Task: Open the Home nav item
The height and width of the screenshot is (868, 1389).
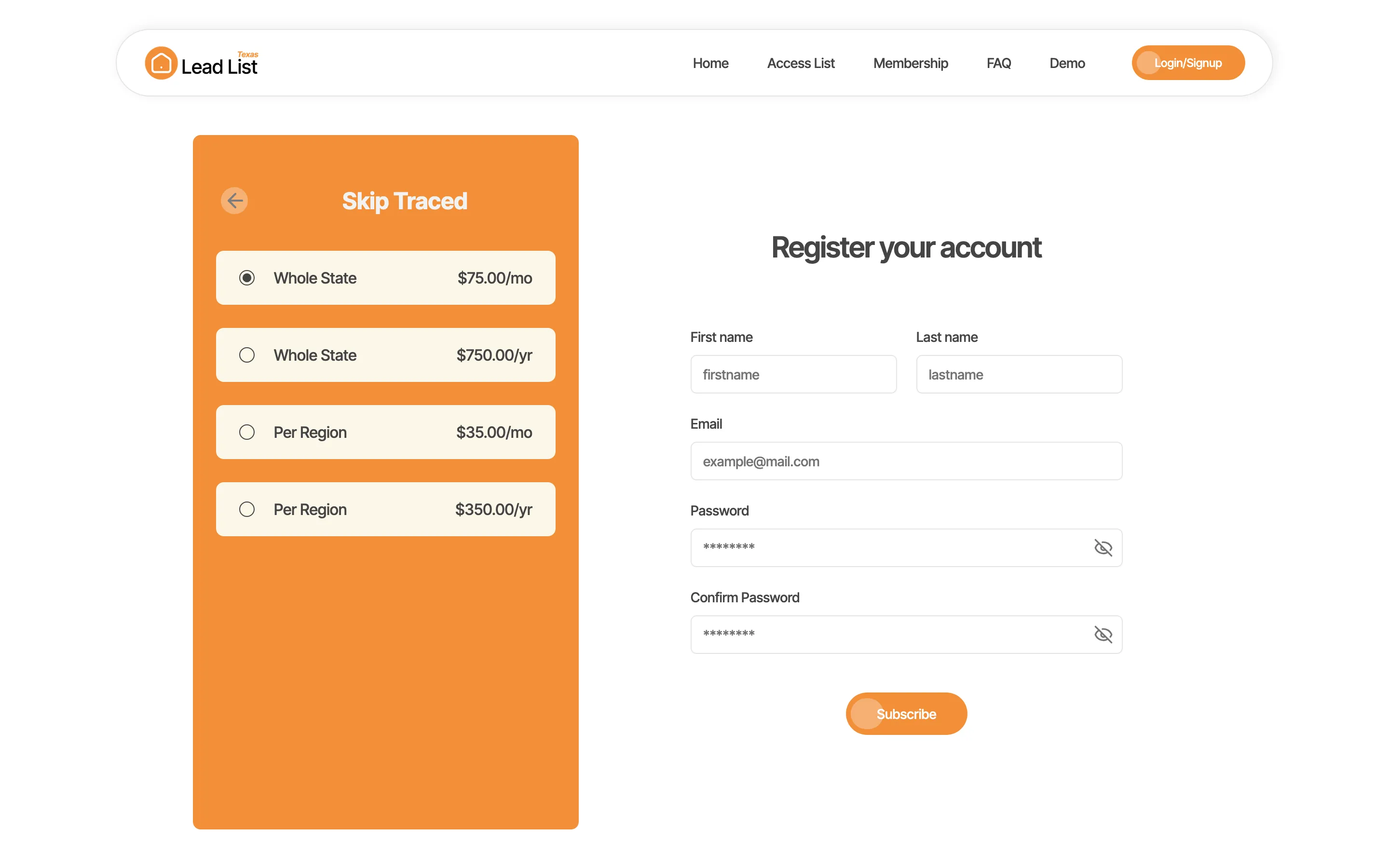Action: click(710, 63)
